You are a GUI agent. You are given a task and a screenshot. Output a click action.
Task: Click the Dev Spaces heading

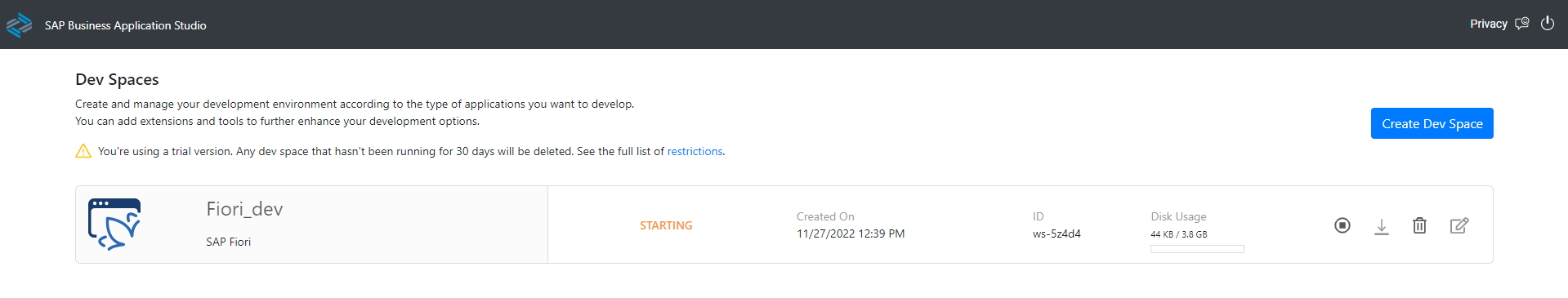click(117, 79)
